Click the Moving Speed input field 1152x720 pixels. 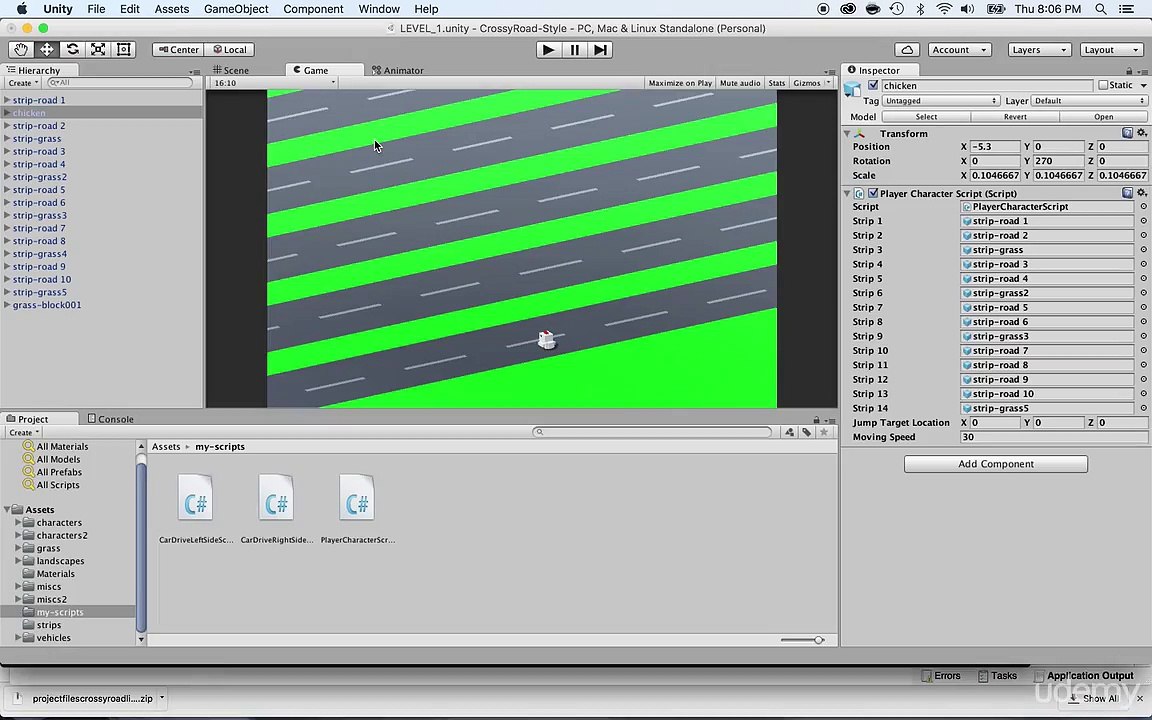(x=1054, y=437)
